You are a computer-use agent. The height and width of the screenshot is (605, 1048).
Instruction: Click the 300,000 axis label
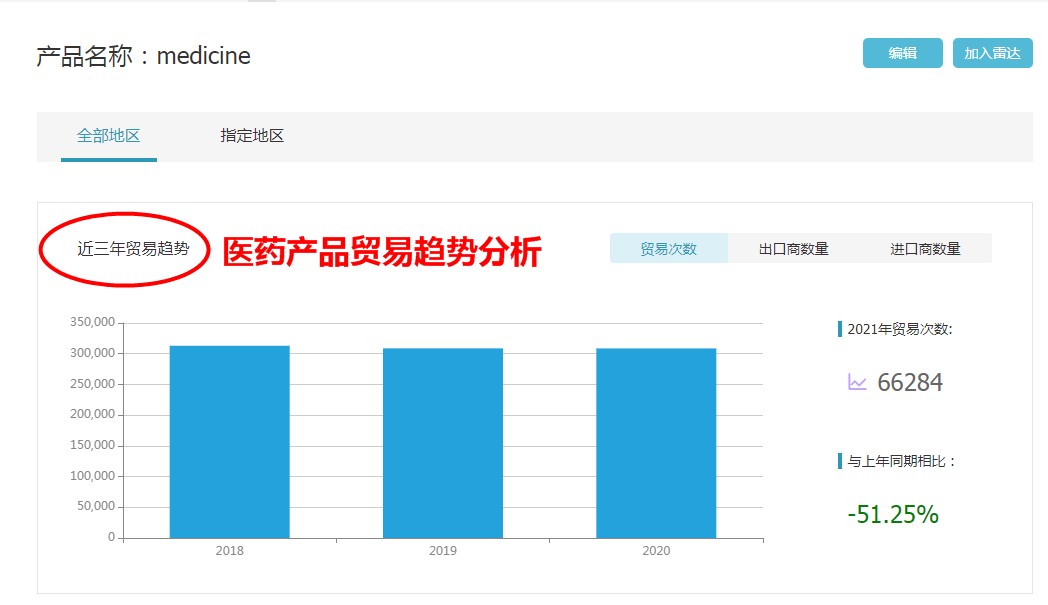(92, 353)
